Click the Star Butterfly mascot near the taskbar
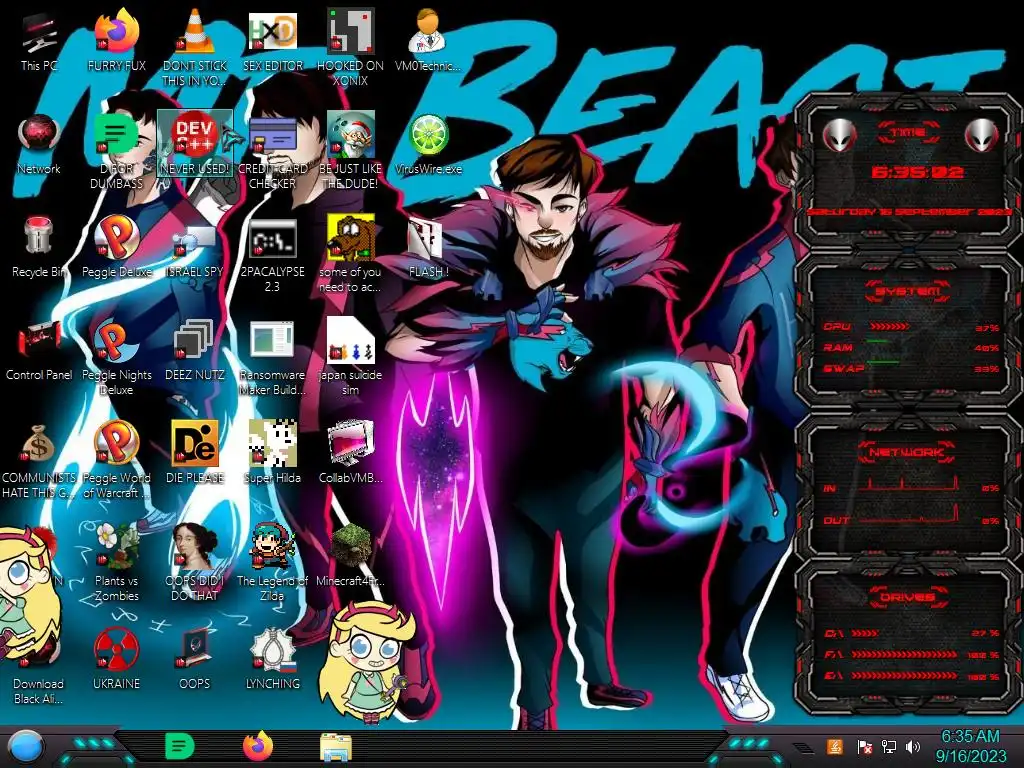 tap(368, 662)
